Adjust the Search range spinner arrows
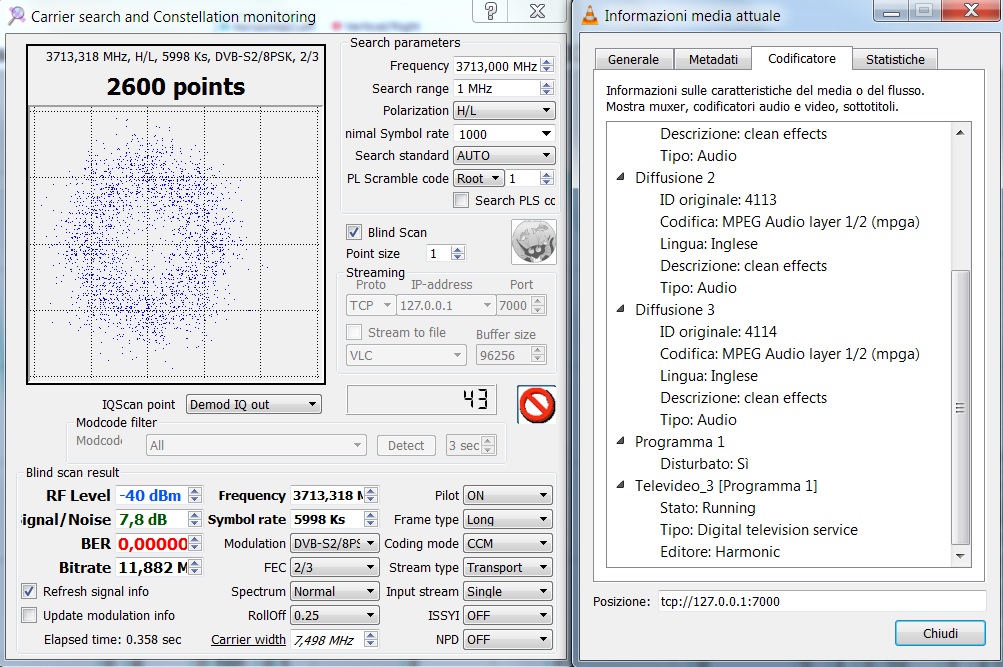The height and width of the screenshot is (667, 1003). (x=547, y=88)
